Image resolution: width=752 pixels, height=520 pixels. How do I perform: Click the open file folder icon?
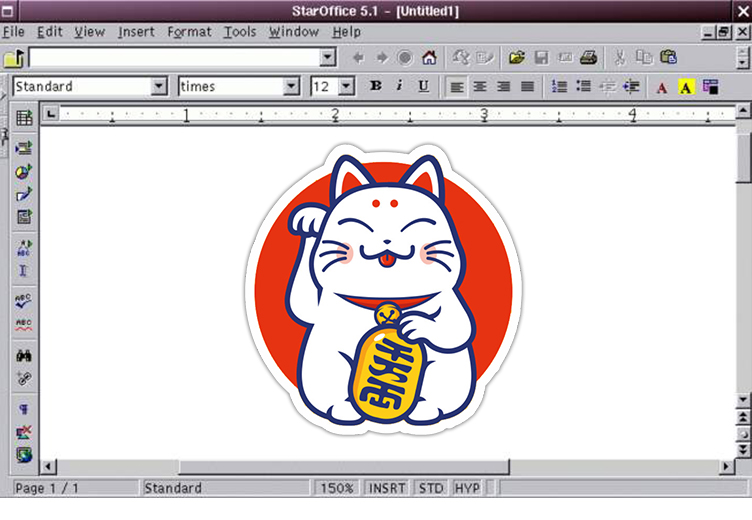coord(517,58)
